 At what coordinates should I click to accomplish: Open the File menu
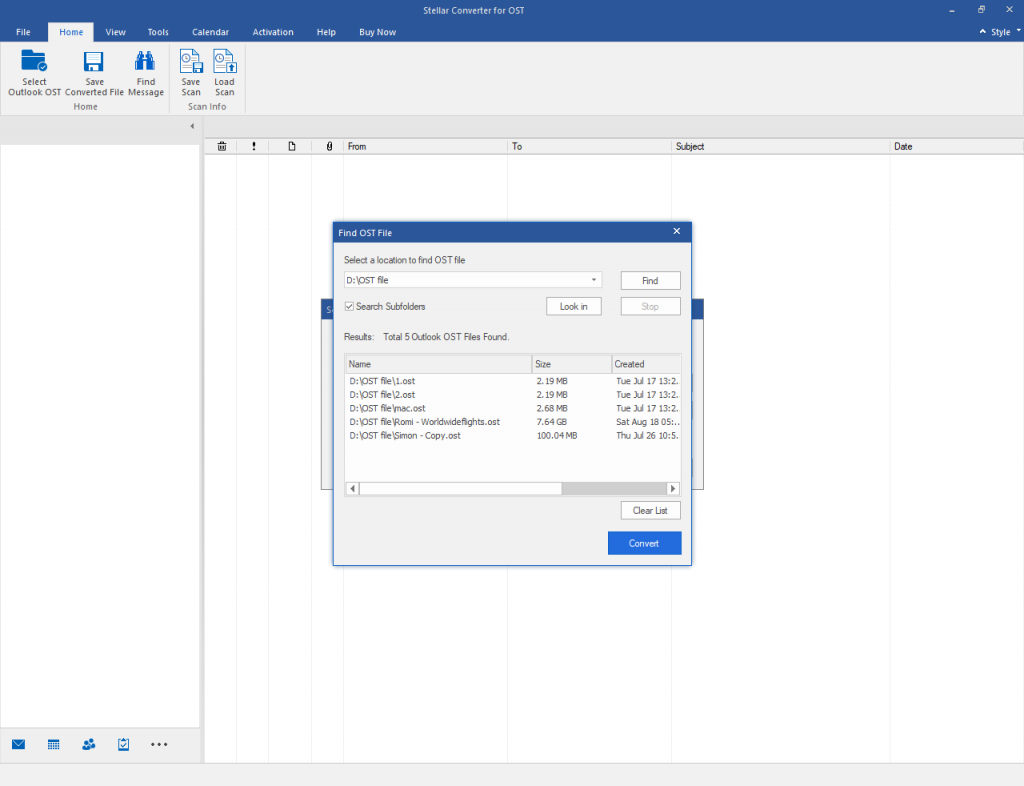click(24, 32)
